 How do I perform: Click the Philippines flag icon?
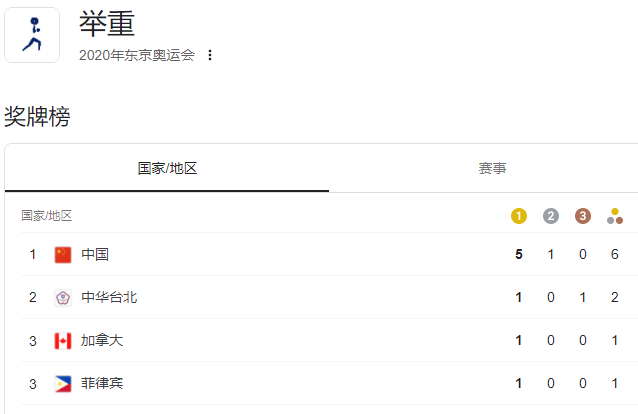click(63, 383)
